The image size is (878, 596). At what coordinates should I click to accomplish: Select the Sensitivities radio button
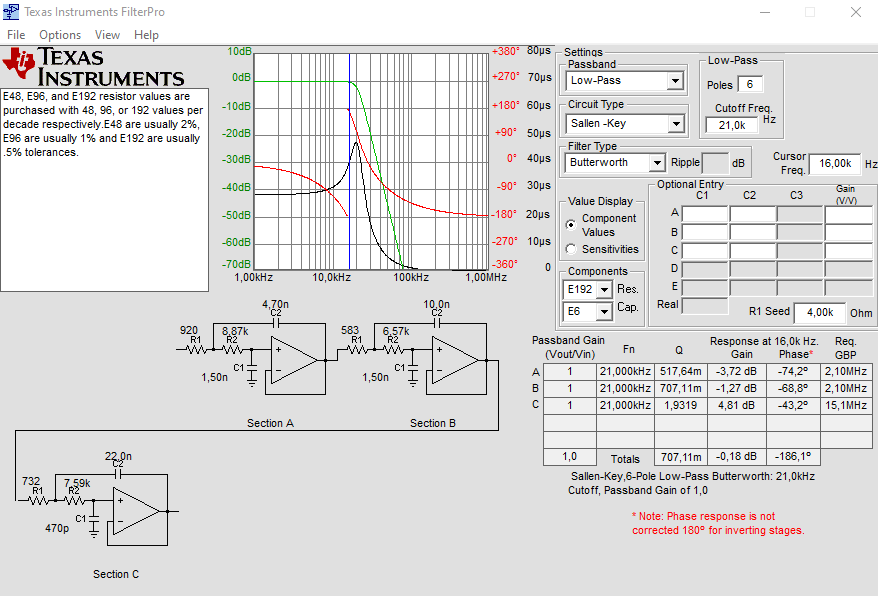[x=571, y=249]
